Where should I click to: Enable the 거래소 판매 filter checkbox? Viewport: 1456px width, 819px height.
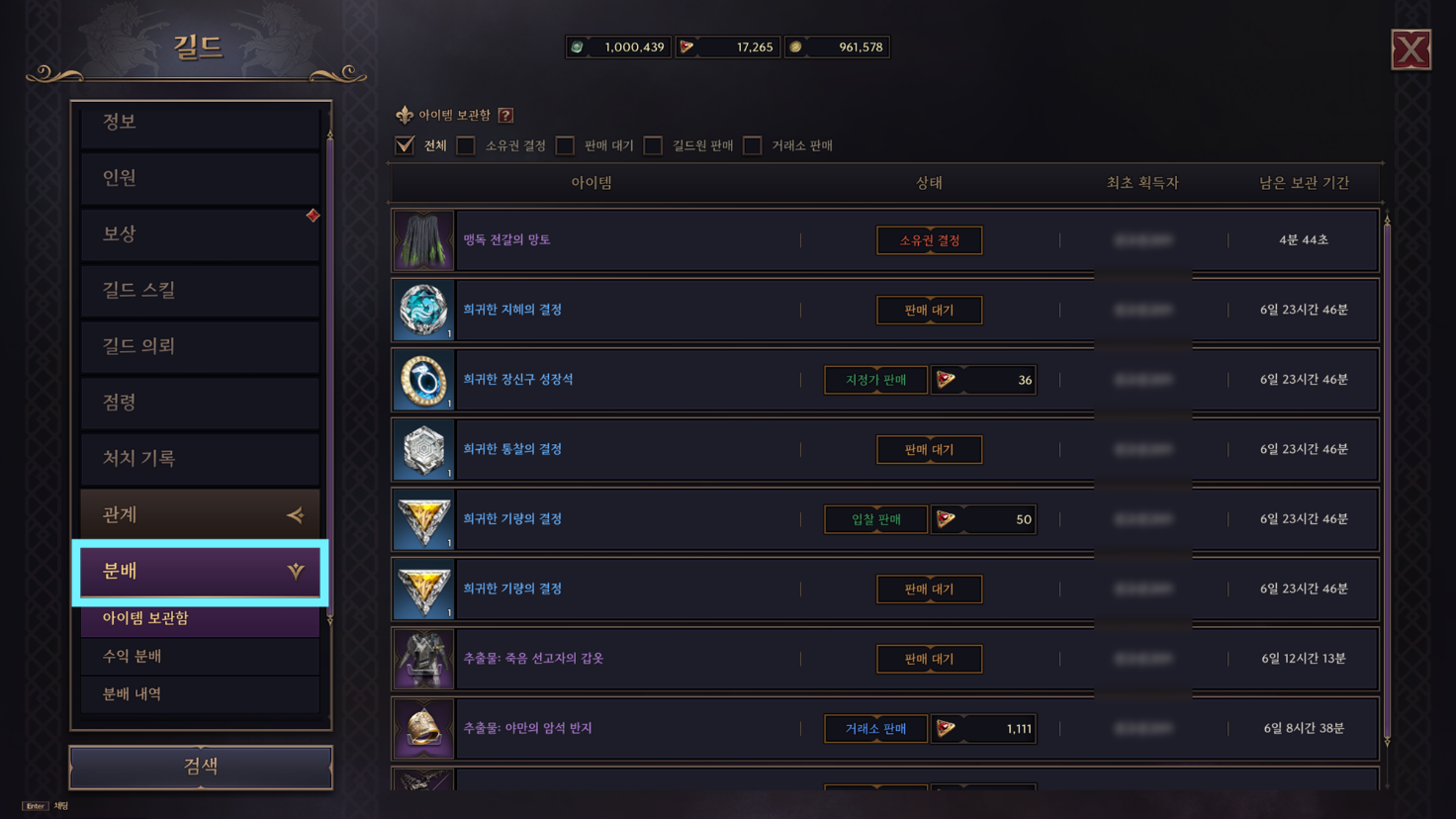point(753,145)
